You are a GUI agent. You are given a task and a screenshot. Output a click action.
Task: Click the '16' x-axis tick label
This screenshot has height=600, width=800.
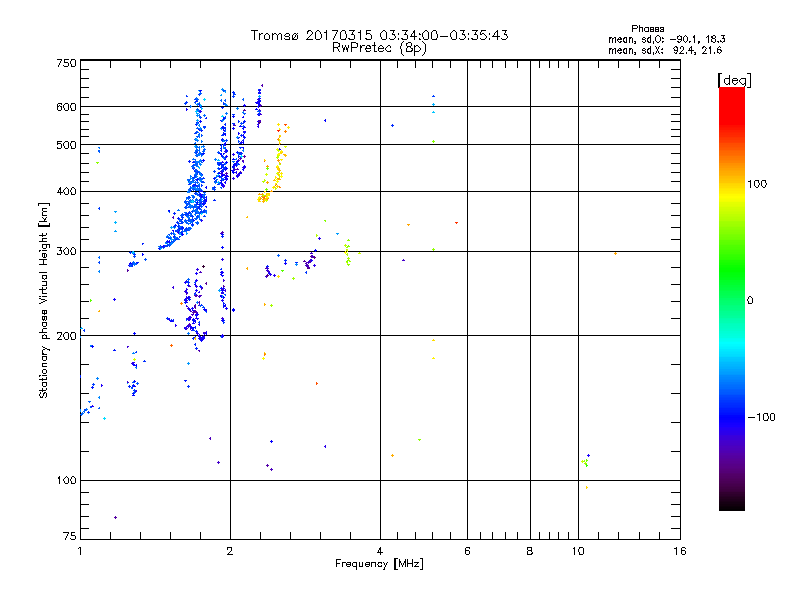[680, 551]
